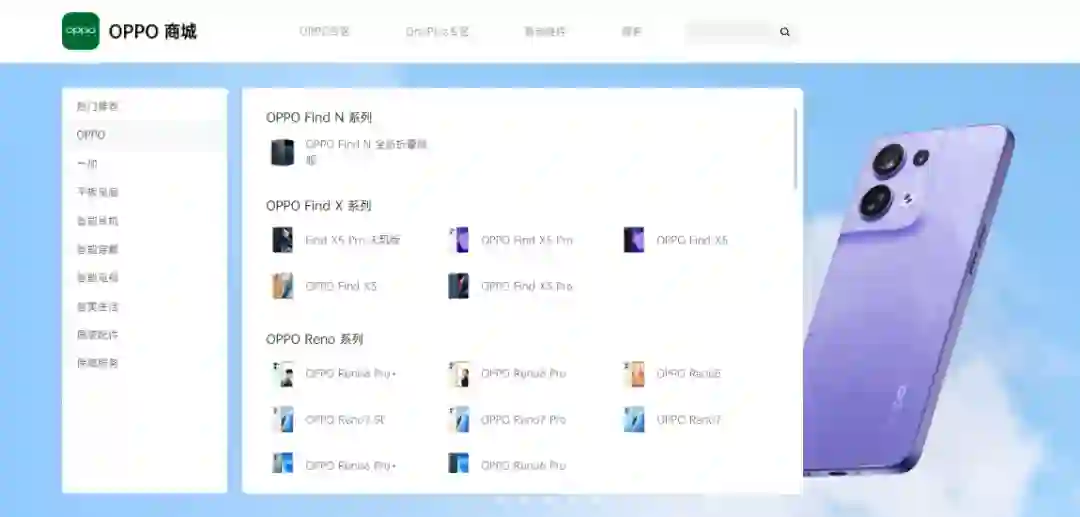Click the OPPO Find X 系列 heading
This screenshot has height=517, width=1080.
pyautogui.click(x=319, y=206)
